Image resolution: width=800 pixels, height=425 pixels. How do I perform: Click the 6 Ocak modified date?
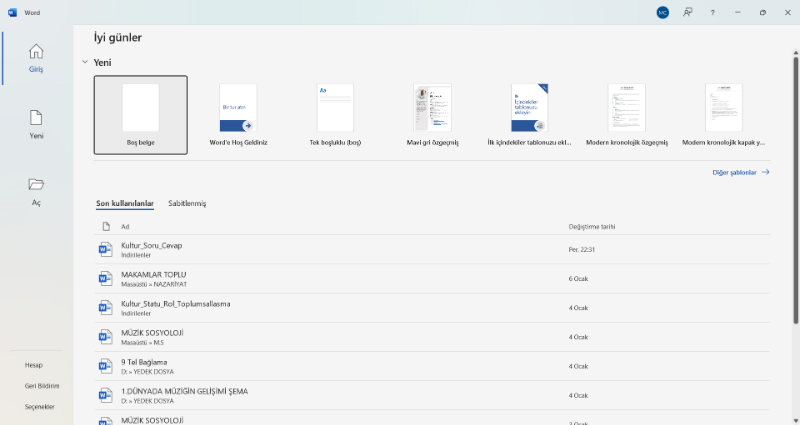tap(579, 279)
